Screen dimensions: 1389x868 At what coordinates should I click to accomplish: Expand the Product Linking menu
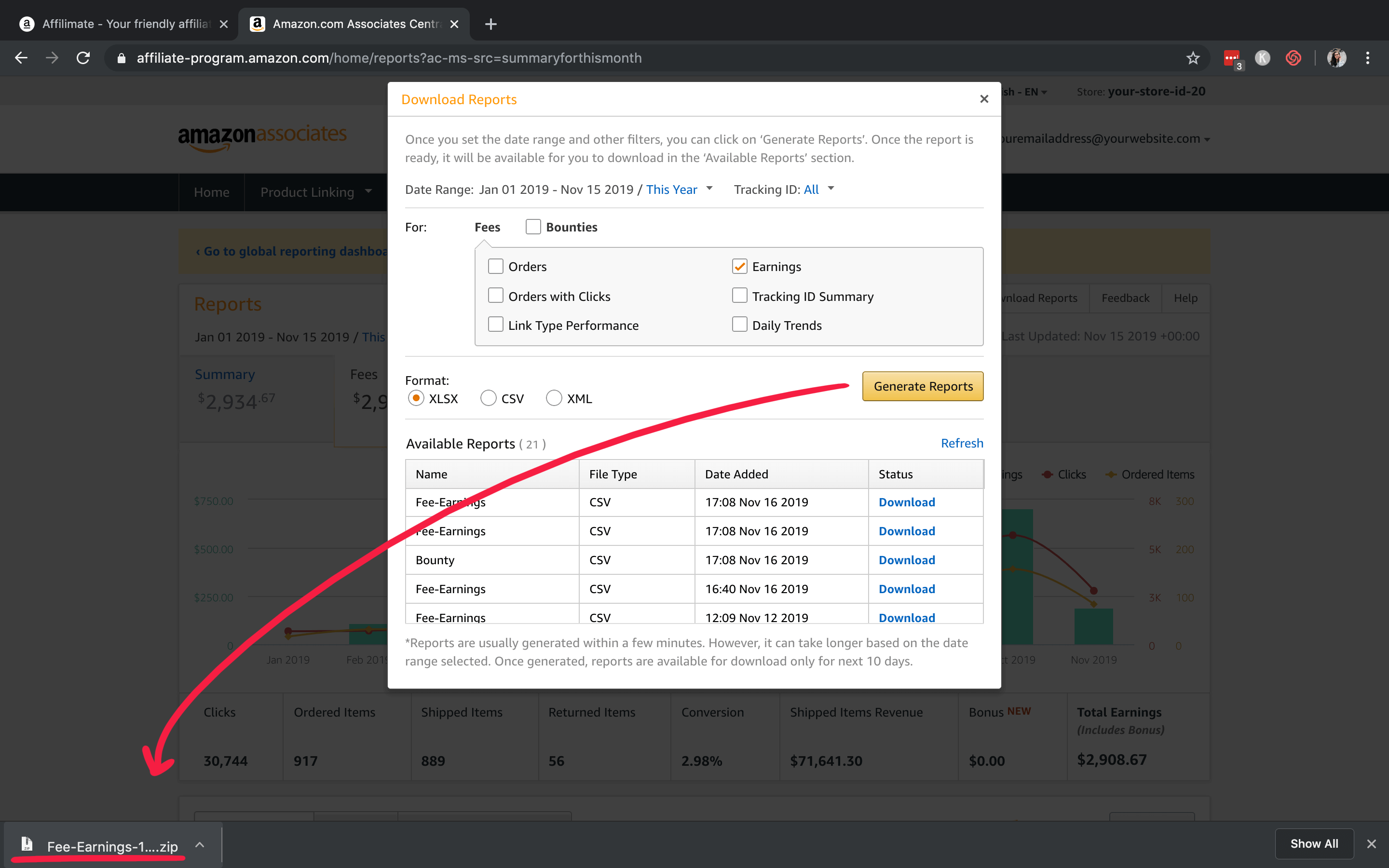[316, 192]
